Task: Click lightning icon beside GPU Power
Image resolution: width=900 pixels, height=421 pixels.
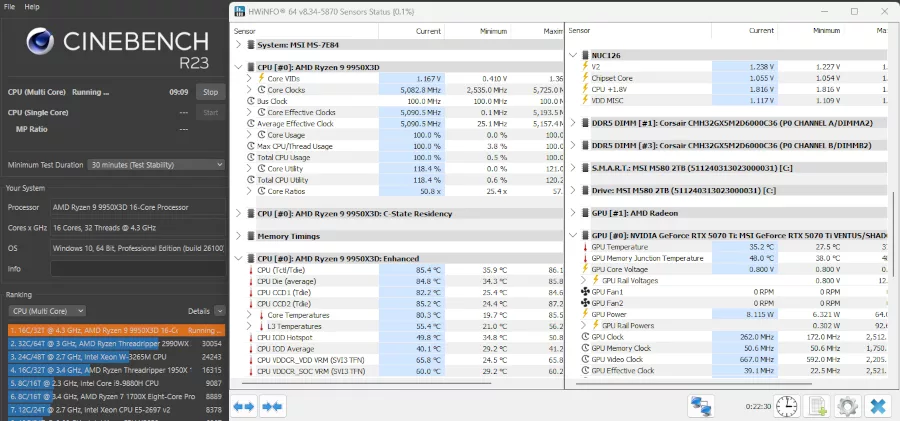Action: pyautogui.click(x=585, y=314)
